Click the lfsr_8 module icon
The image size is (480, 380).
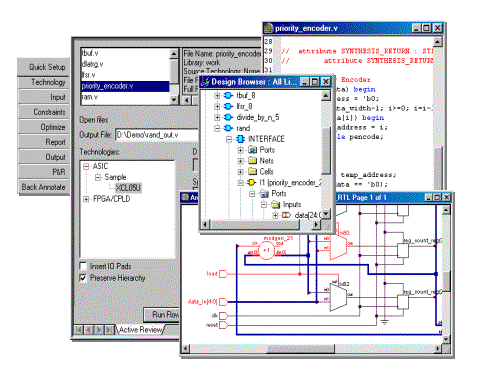228,107
